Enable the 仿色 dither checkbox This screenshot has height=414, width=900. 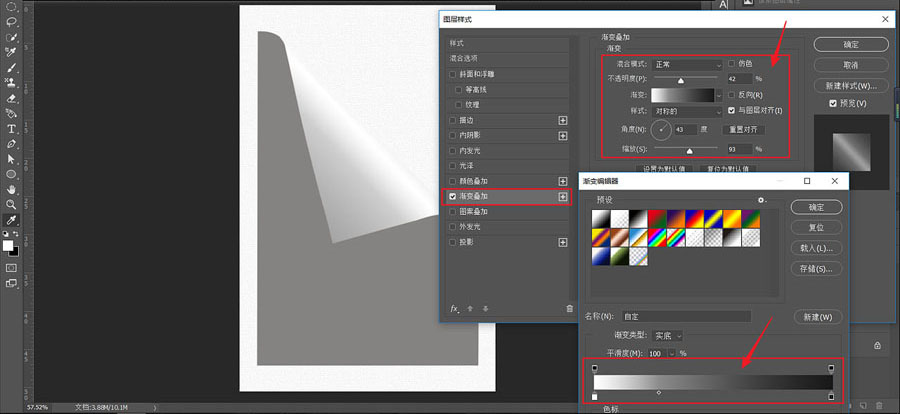732,64
